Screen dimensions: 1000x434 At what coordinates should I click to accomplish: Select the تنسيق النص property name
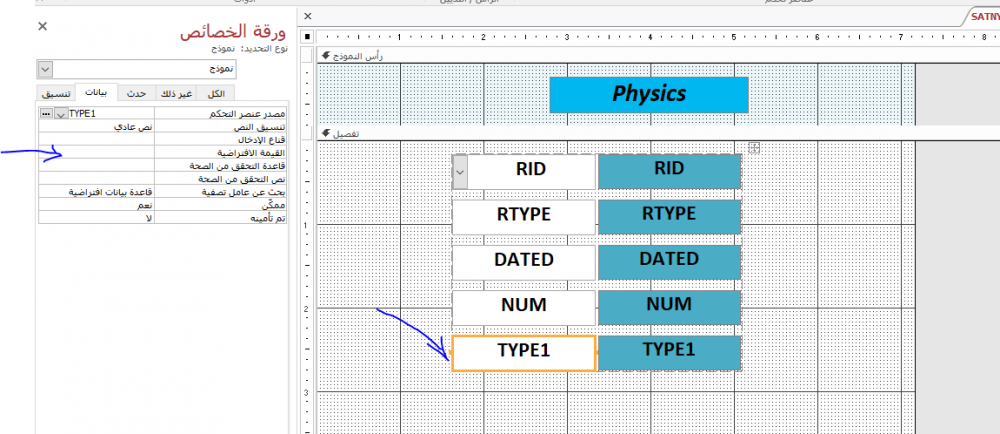click(221, 126)
